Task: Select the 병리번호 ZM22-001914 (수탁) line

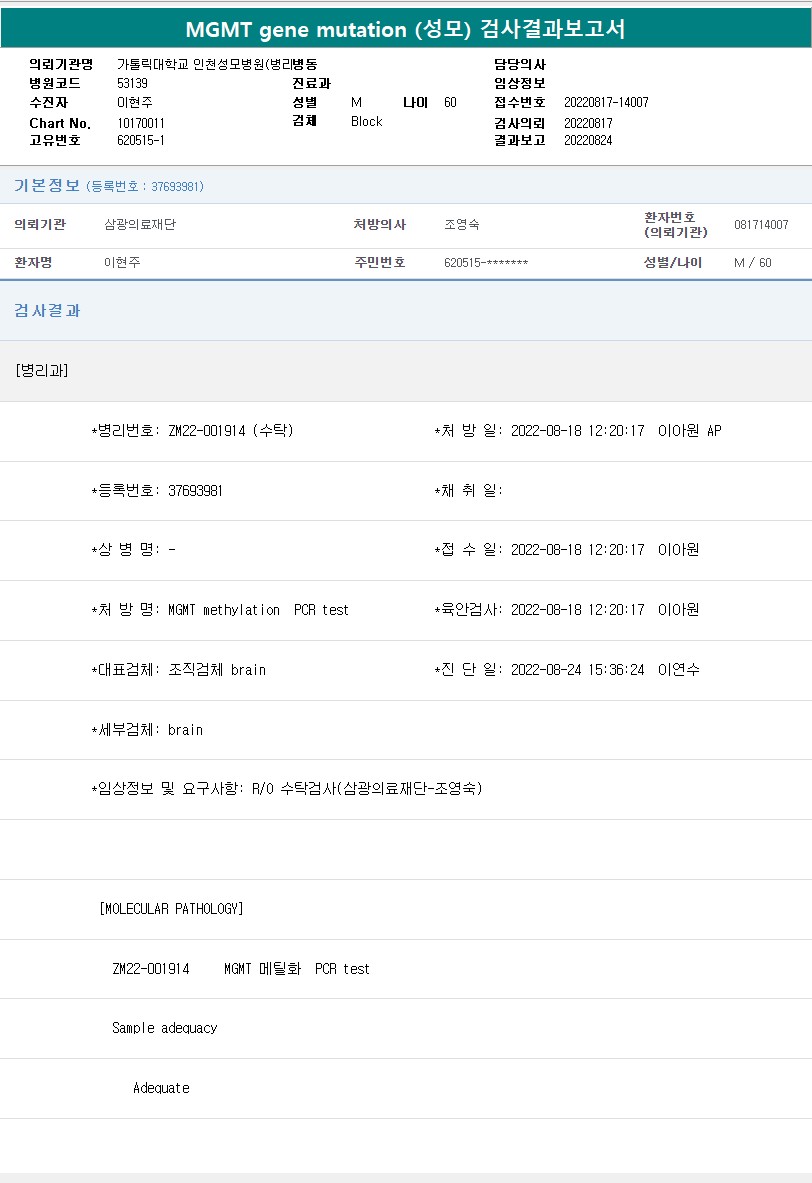Action: [x=192, y=431]
